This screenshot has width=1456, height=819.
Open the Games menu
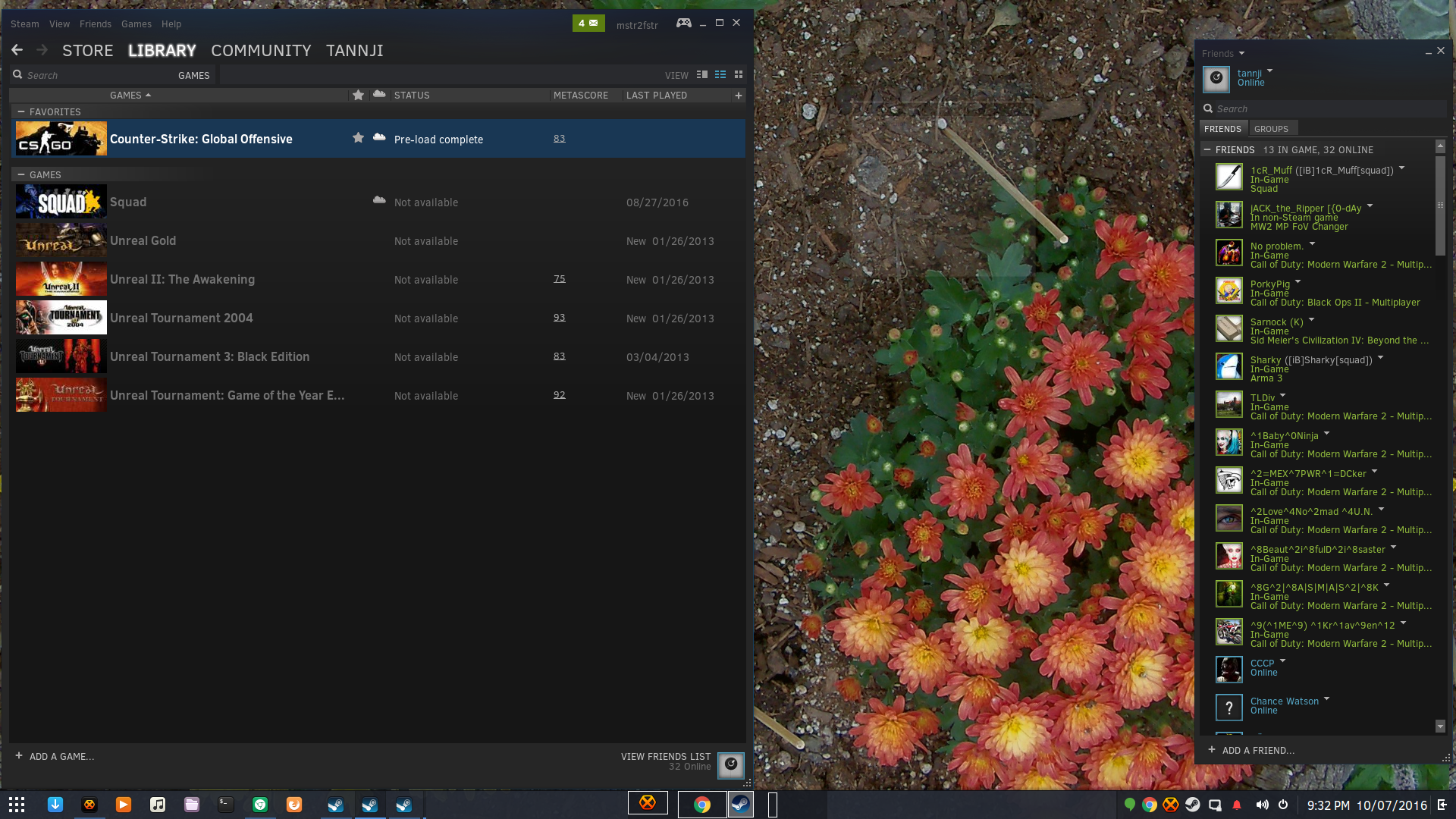[x=136, y=24]
